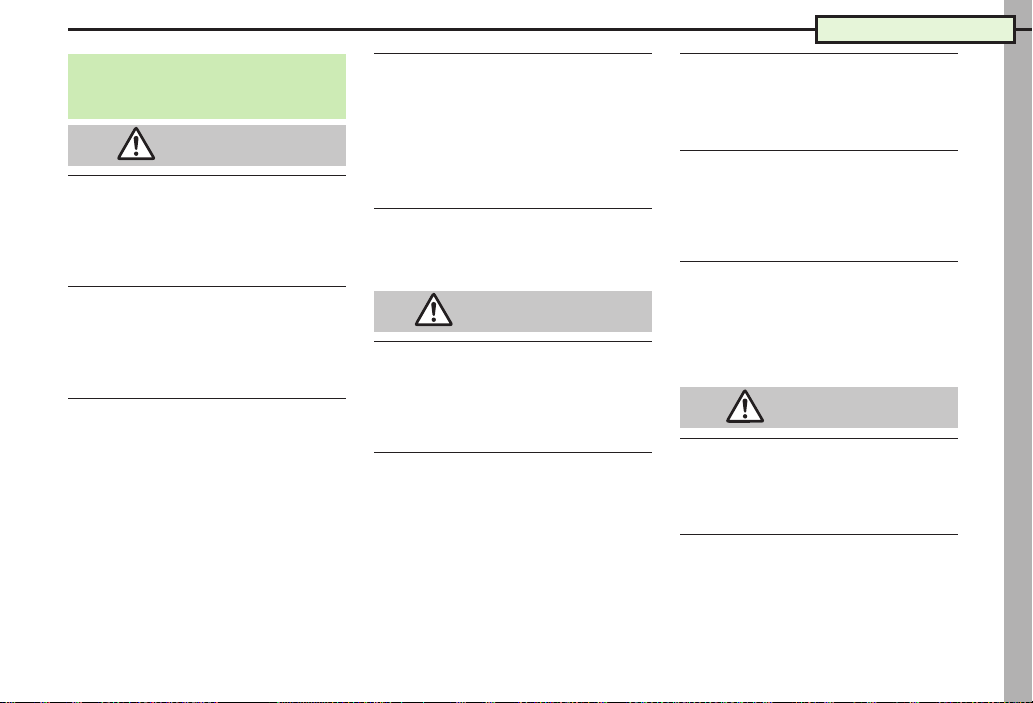Click the topmost divider line of the middle column
This screenshot has width=1033, height=703.
coord(513,53)
